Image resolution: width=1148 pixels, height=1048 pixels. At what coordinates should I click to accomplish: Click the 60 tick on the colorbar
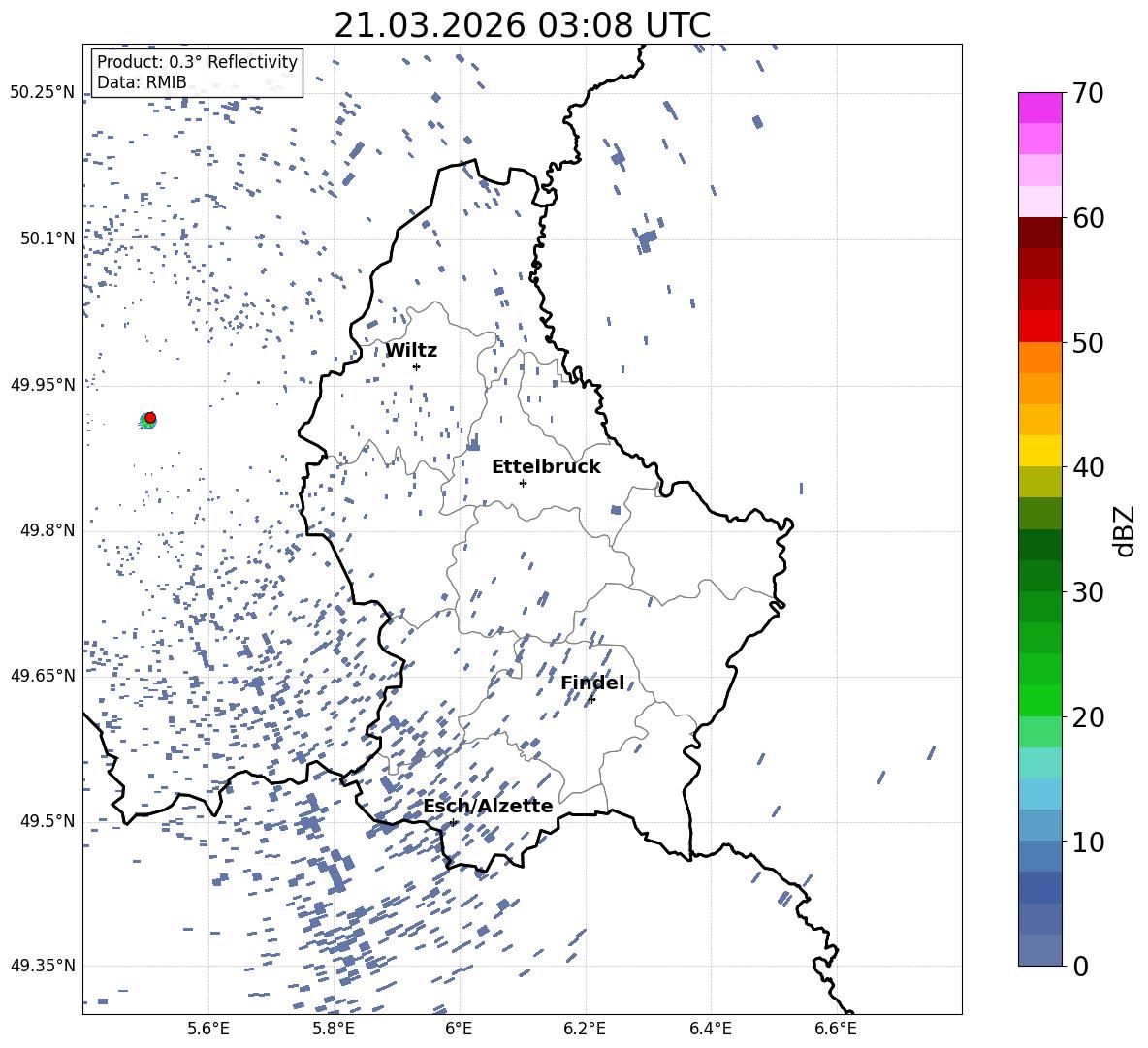coord(1088,217)
